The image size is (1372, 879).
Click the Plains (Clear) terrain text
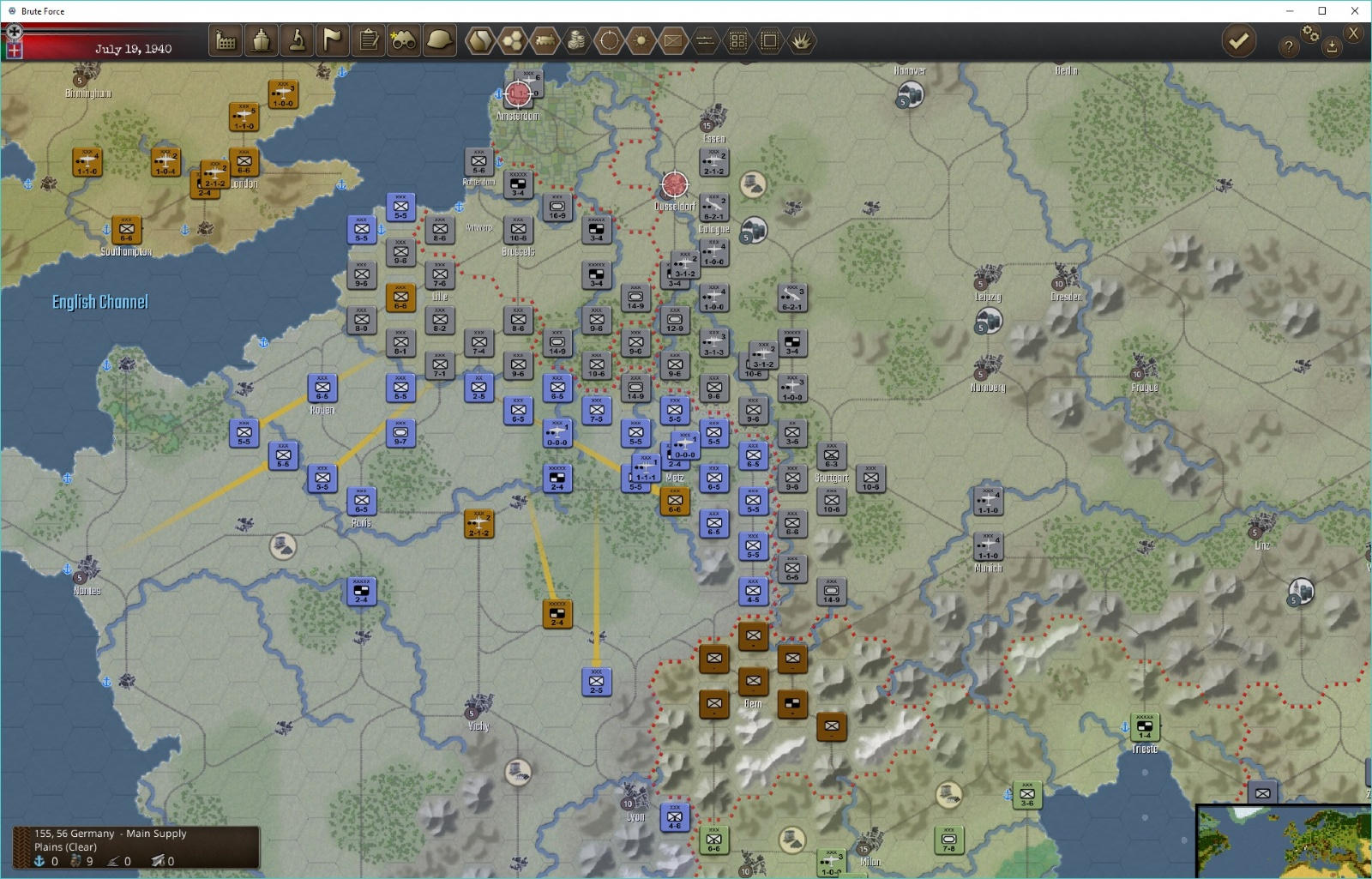point(65,847)
